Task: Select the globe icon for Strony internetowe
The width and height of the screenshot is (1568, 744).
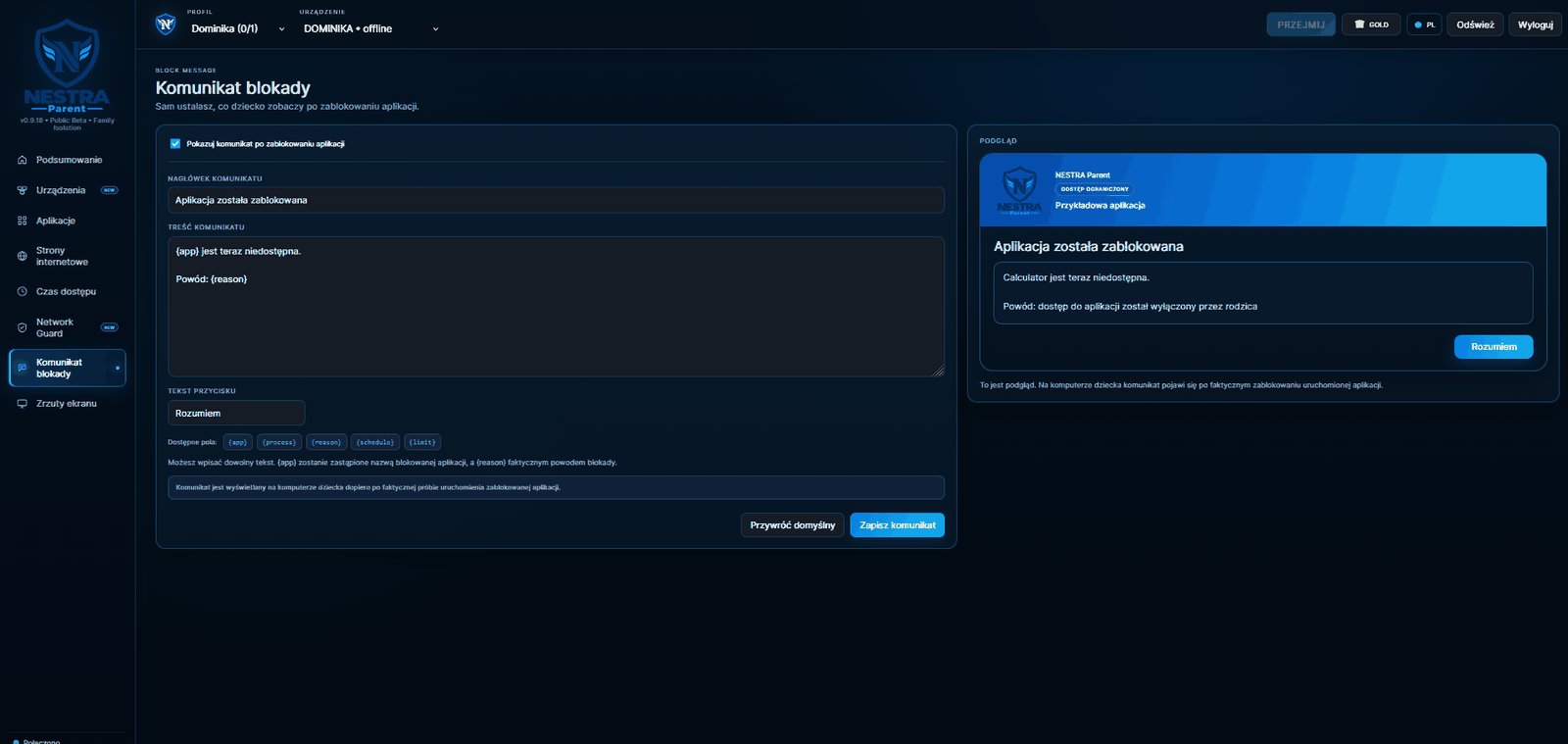Action: [23, 256]
